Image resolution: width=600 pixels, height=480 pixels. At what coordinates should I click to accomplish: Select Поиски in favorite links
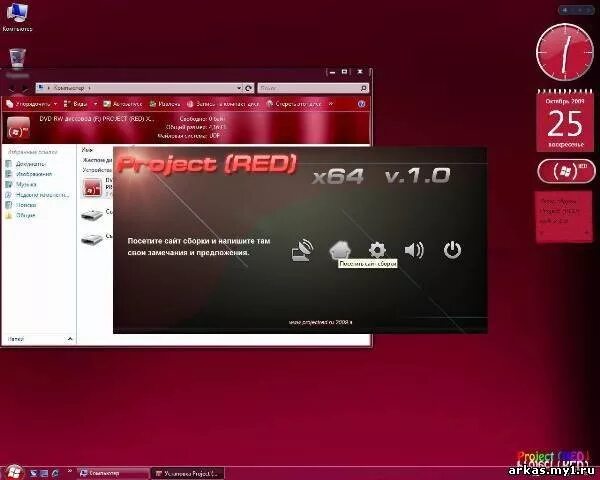point(21,205)
